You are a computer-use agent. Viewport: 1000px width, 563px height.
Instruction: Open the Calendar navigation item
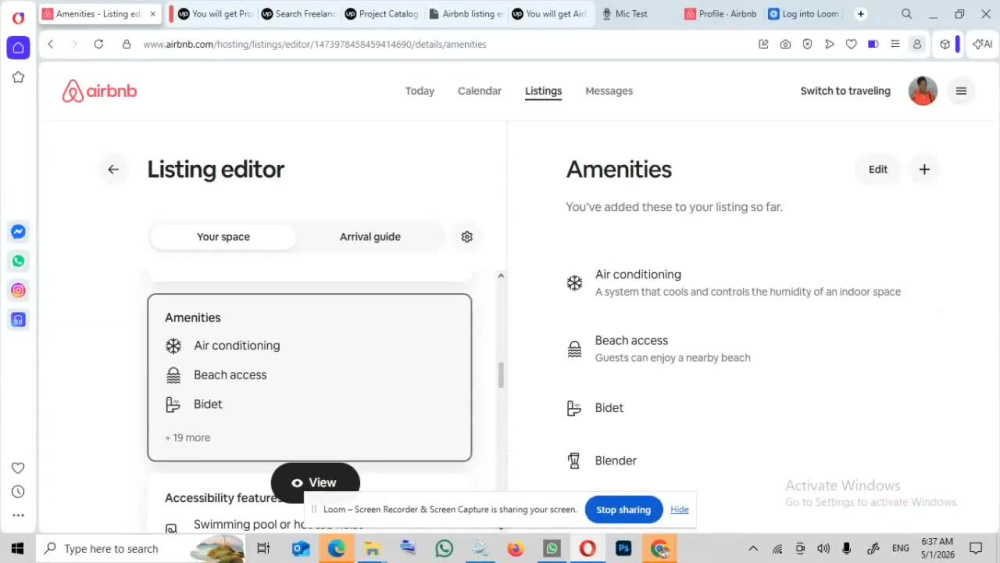click(480, 91)
